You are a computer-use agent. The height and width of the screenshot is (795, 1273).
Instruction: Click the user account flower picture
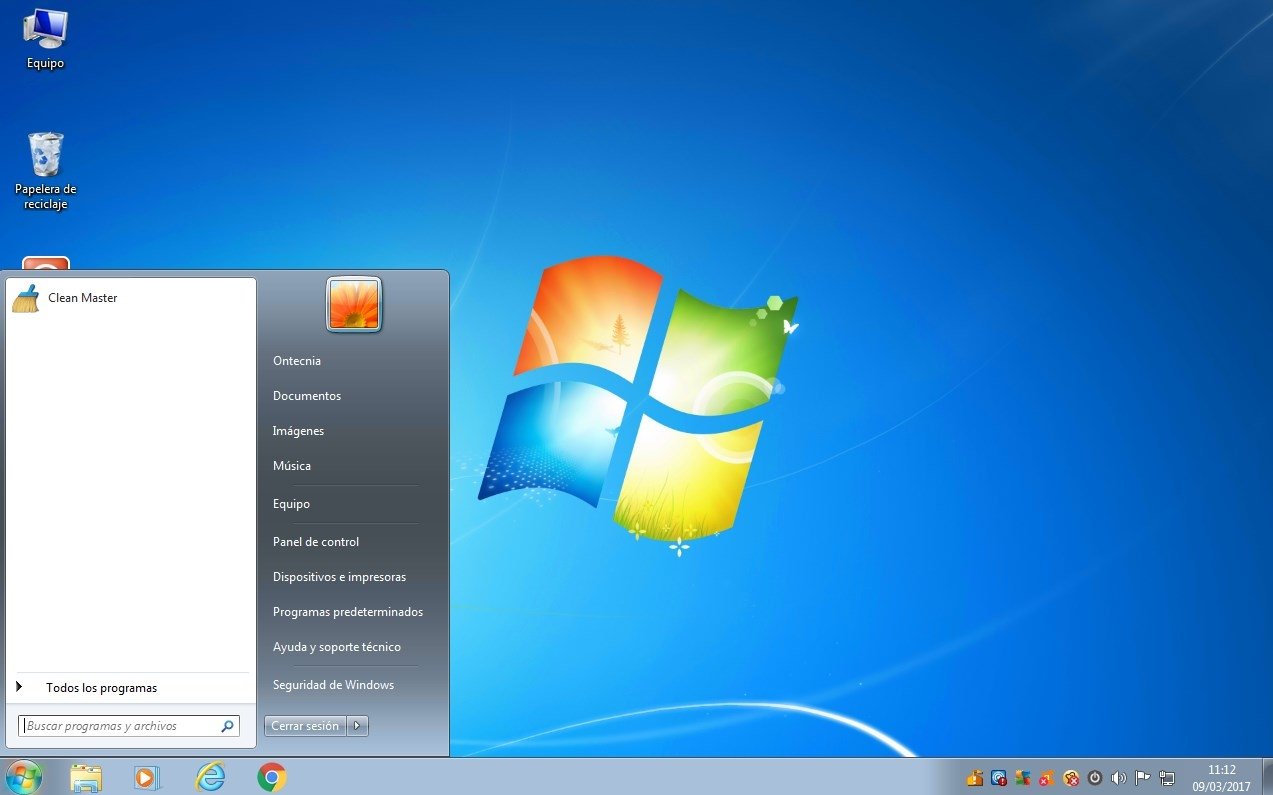tap(354, 304)
